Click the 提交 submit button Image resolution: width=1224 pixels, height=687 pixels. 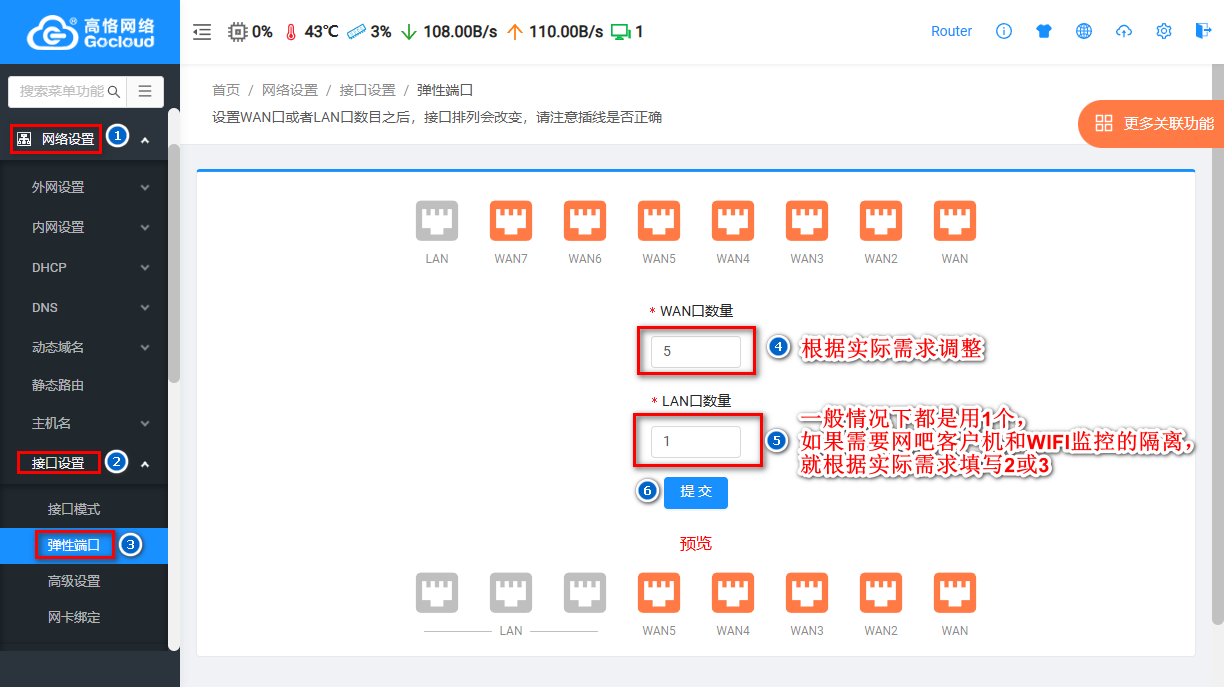695,492
